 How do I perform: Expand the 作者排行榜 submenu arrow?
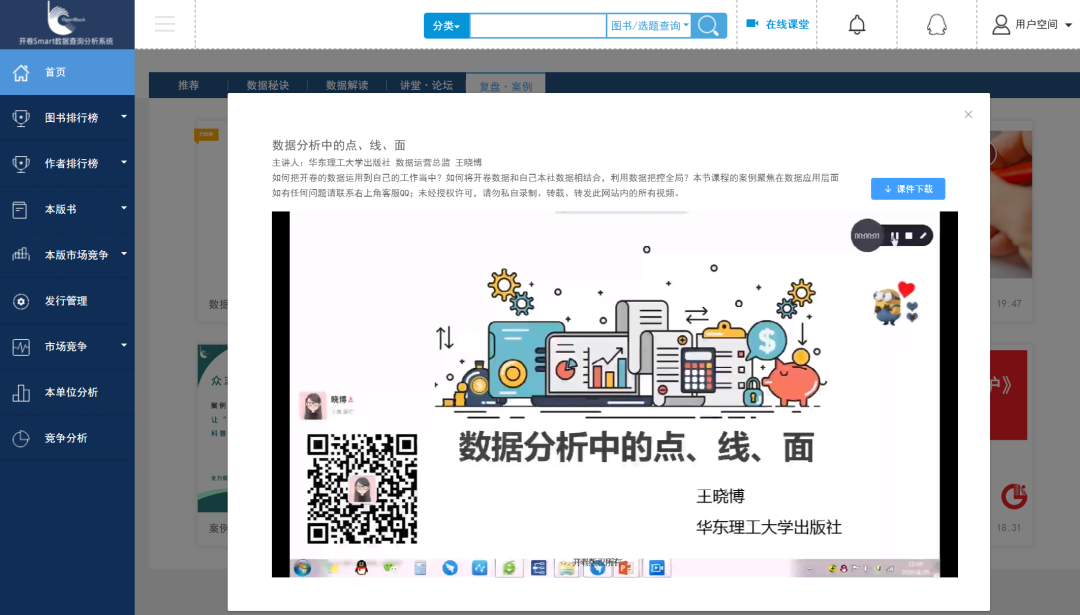pyautogui.click(x=124, y=163)
